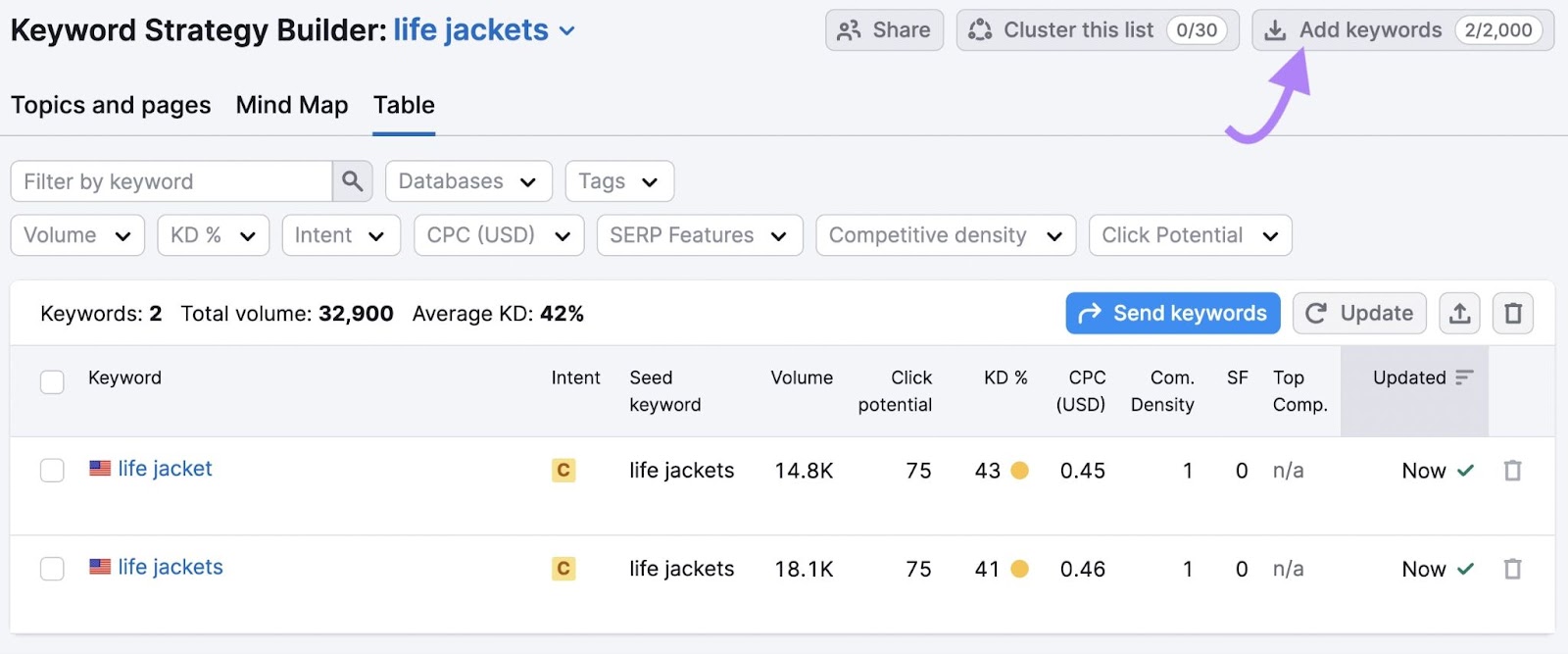Image resolution: width=1568 pixels, height=654 pixels.
Task: Click volume value 14.8K
Action: (x=804, y=471)
